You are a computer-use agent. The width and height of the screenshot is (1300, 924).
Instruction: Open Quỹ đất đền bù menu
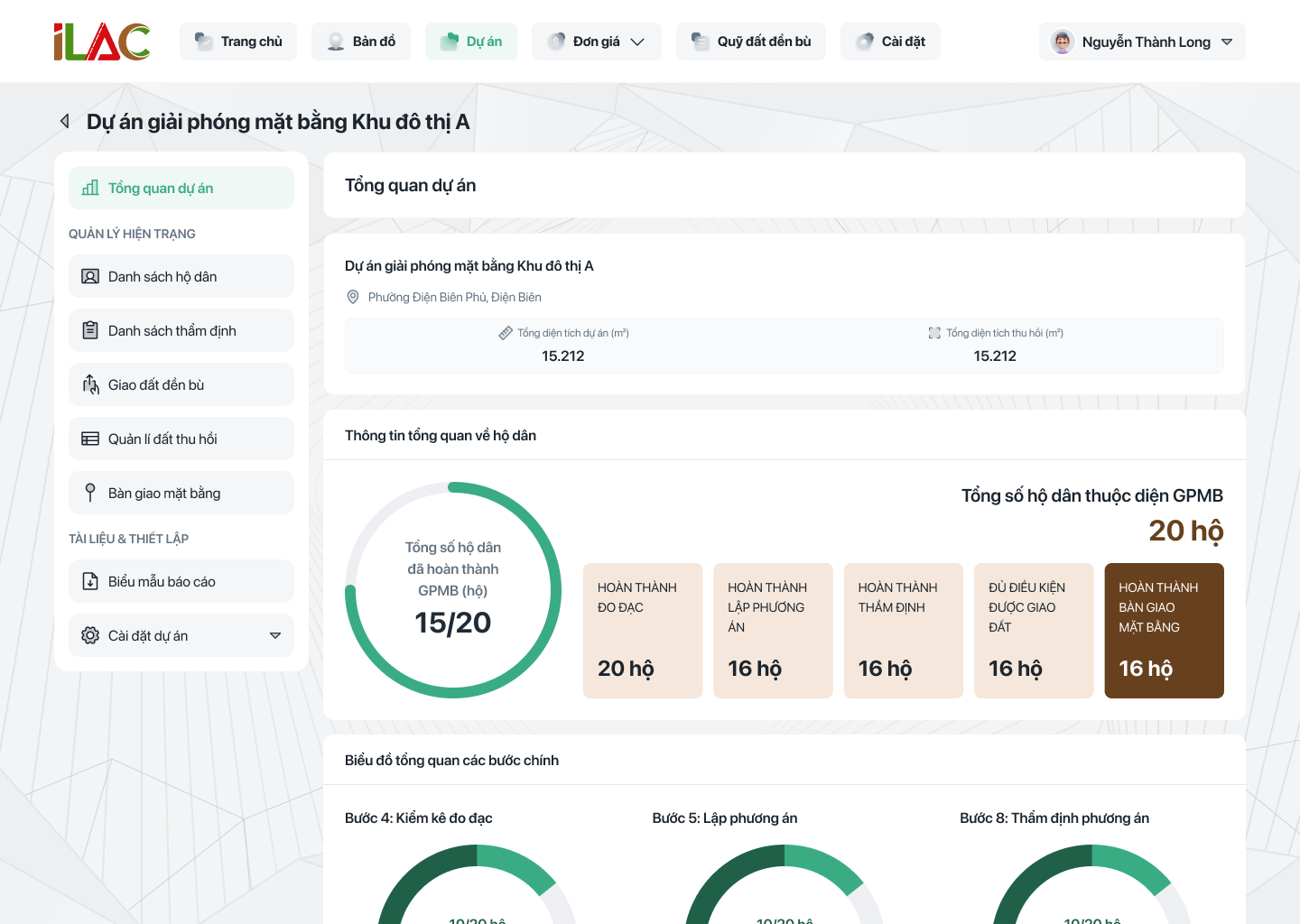[751, 42]
